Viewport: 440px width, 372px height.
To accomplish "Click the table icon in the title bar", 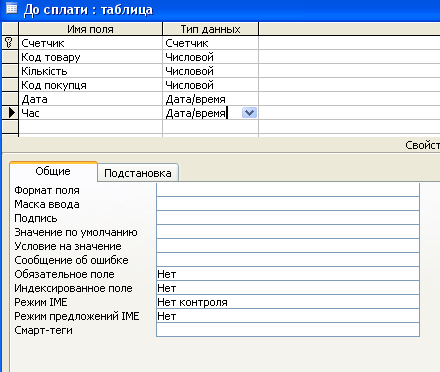I will [x=12, y=8].
